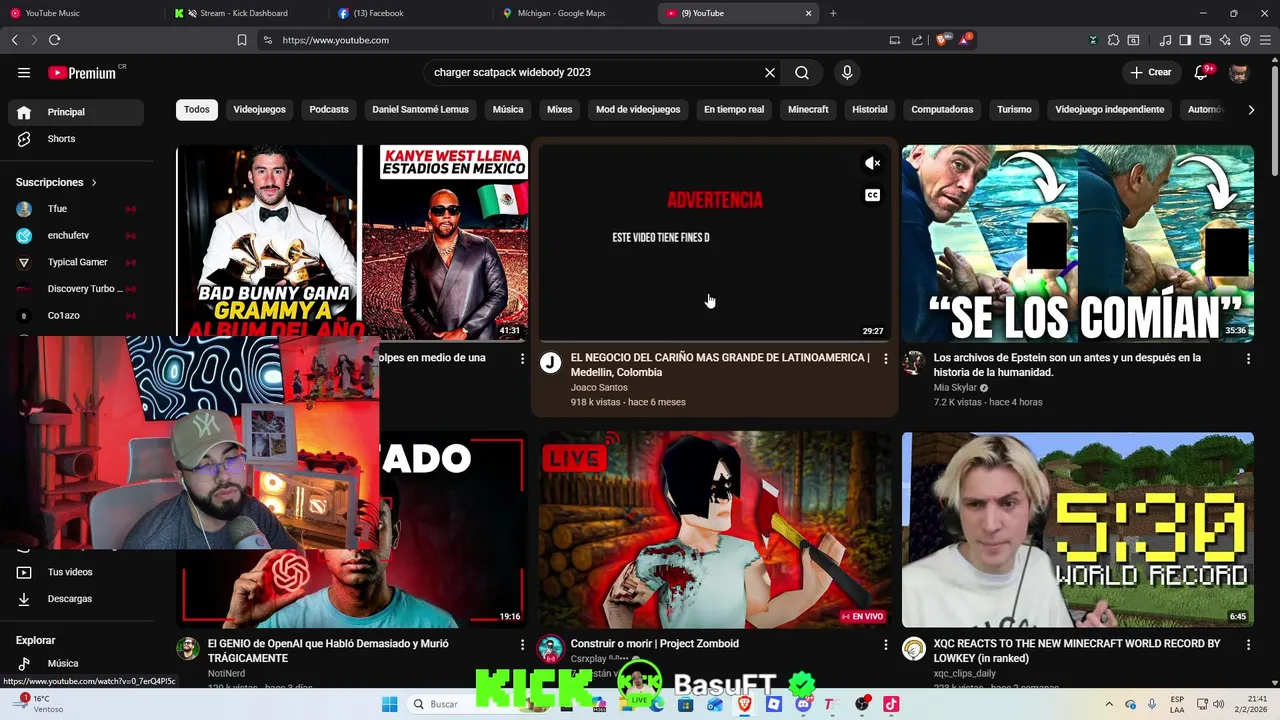The width and height of the screenshot is (1280, 720).
Task: Show hidden system tray icons
Action: tap(1108, 704)
